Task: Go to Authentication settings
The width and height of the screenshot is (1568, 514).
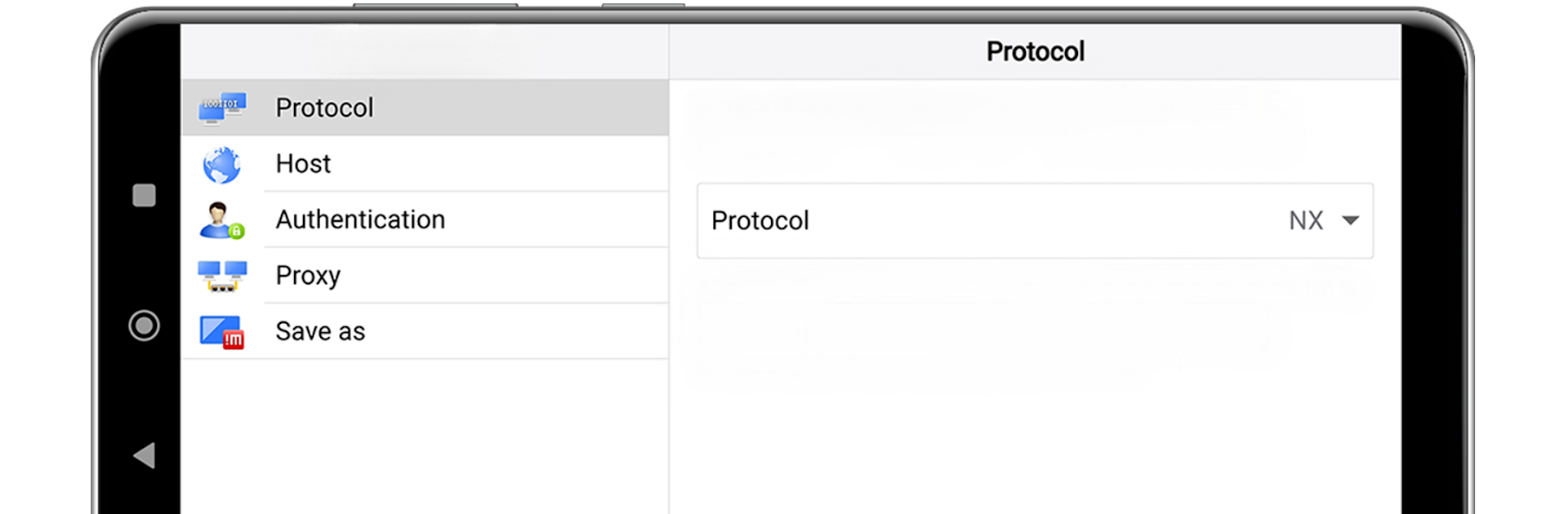Action: [x=425, y=219]
